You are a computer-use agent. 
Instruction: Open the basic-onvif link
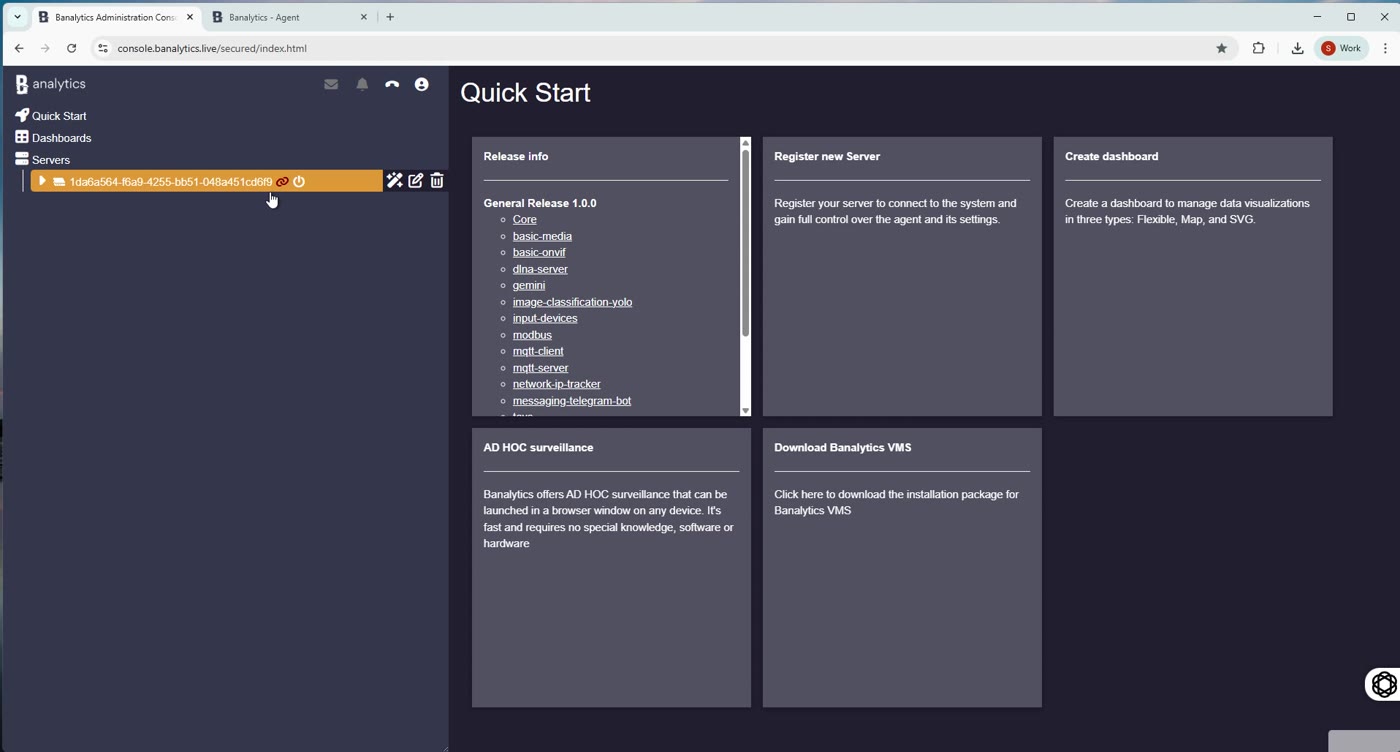539,252
